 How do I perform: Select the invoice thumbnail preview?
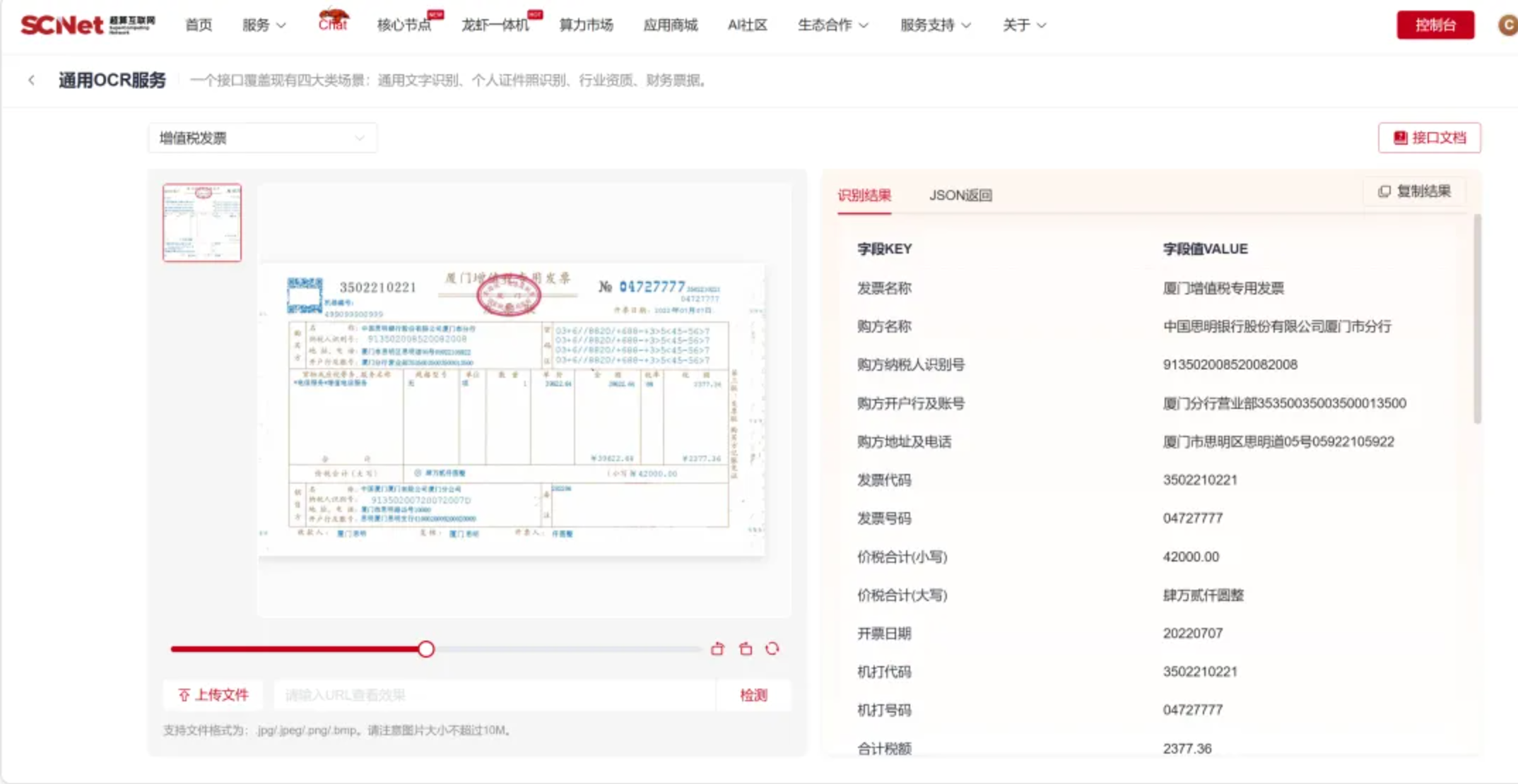(202, 222)
